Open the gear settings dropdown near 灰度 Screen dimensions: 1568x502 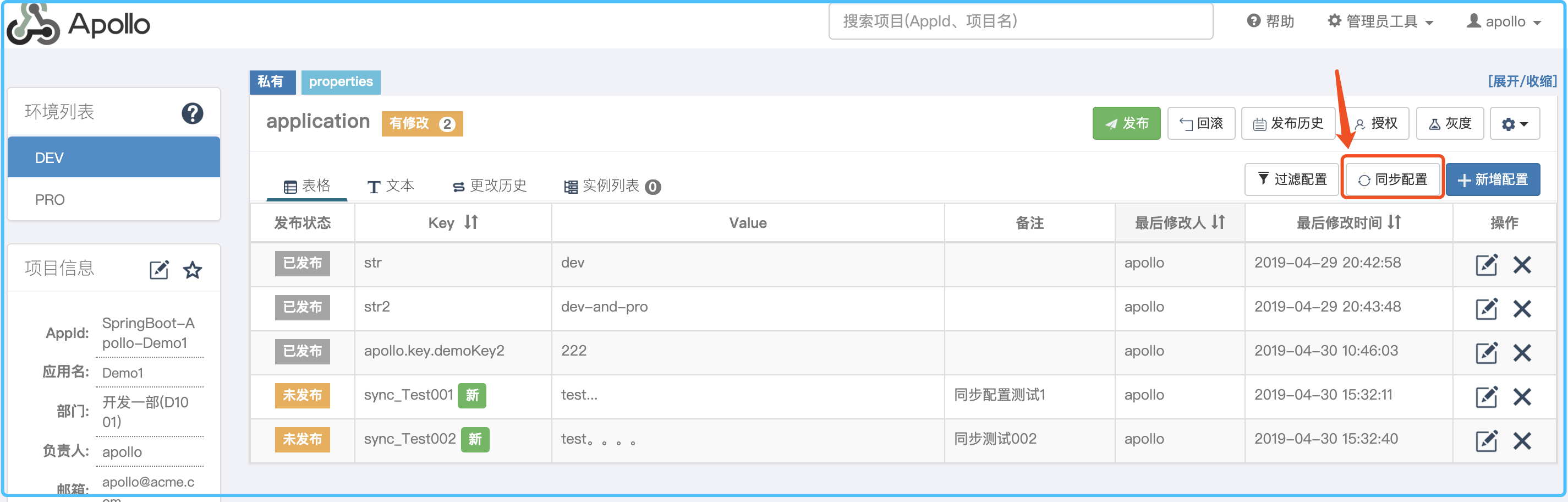[1515, 123]
